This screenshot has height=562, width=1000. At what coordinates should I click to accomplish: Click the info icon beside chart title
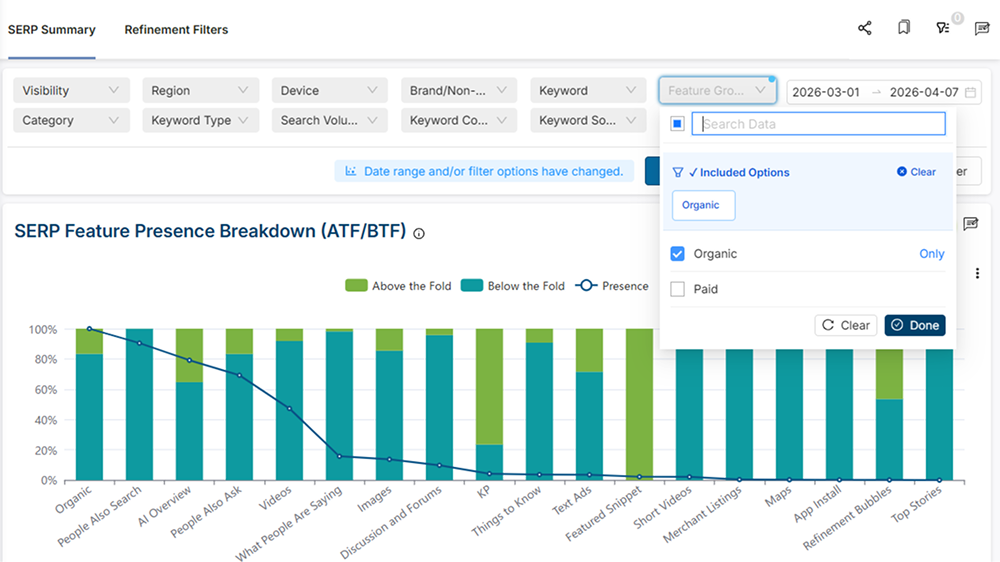point(419,233)
